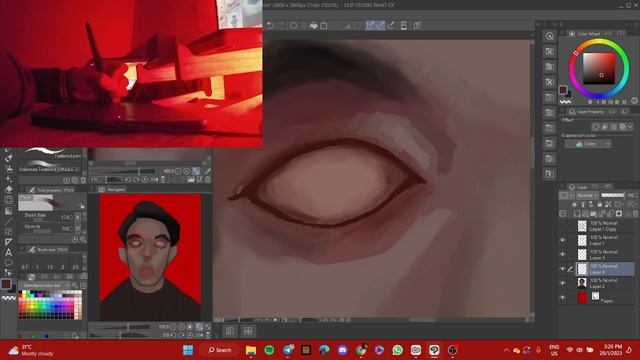640x360 pixels.
Task: Click the main color swatch below the toolbar
Action: tap(6, 284)
